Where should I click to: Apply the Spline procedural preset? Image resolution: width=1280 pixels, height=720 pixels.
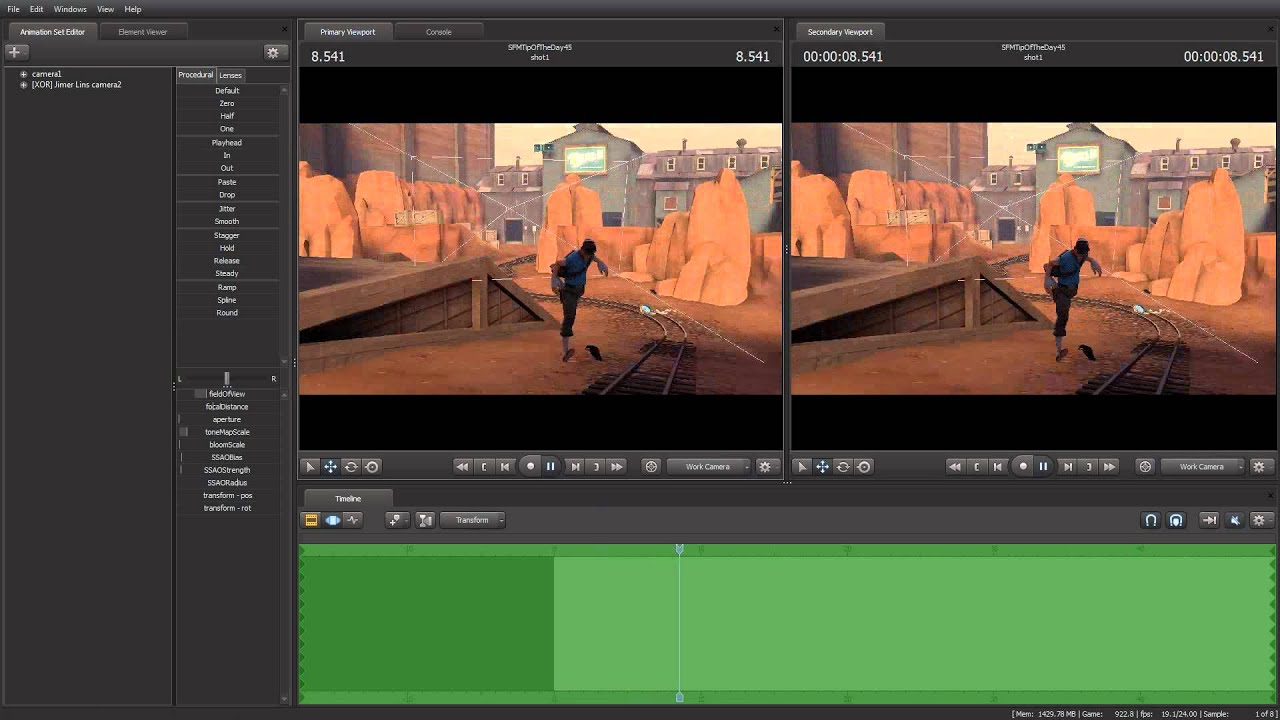227,300
